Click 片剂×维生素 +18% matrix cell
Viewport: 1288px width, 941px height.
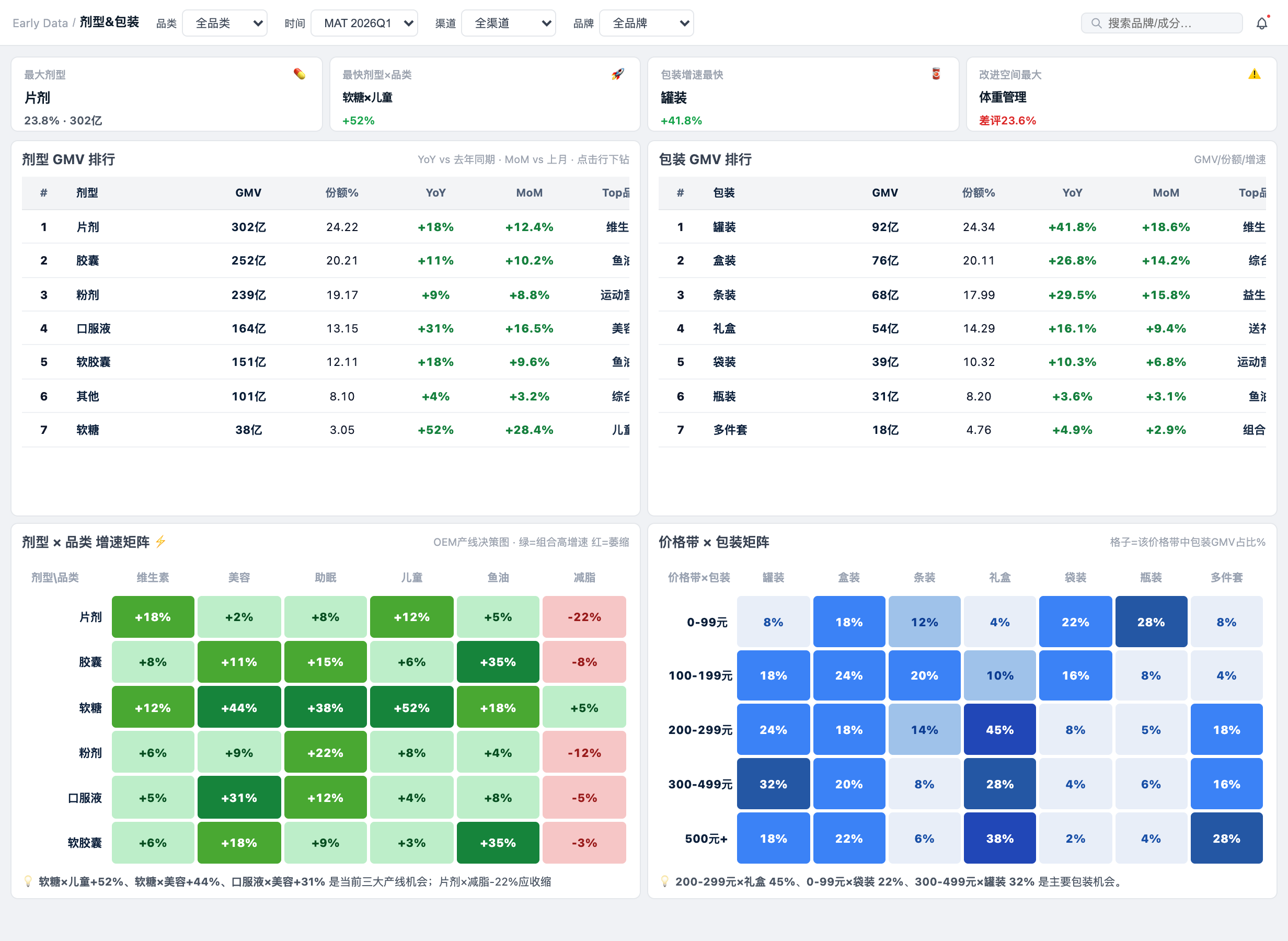click(153, 617)
